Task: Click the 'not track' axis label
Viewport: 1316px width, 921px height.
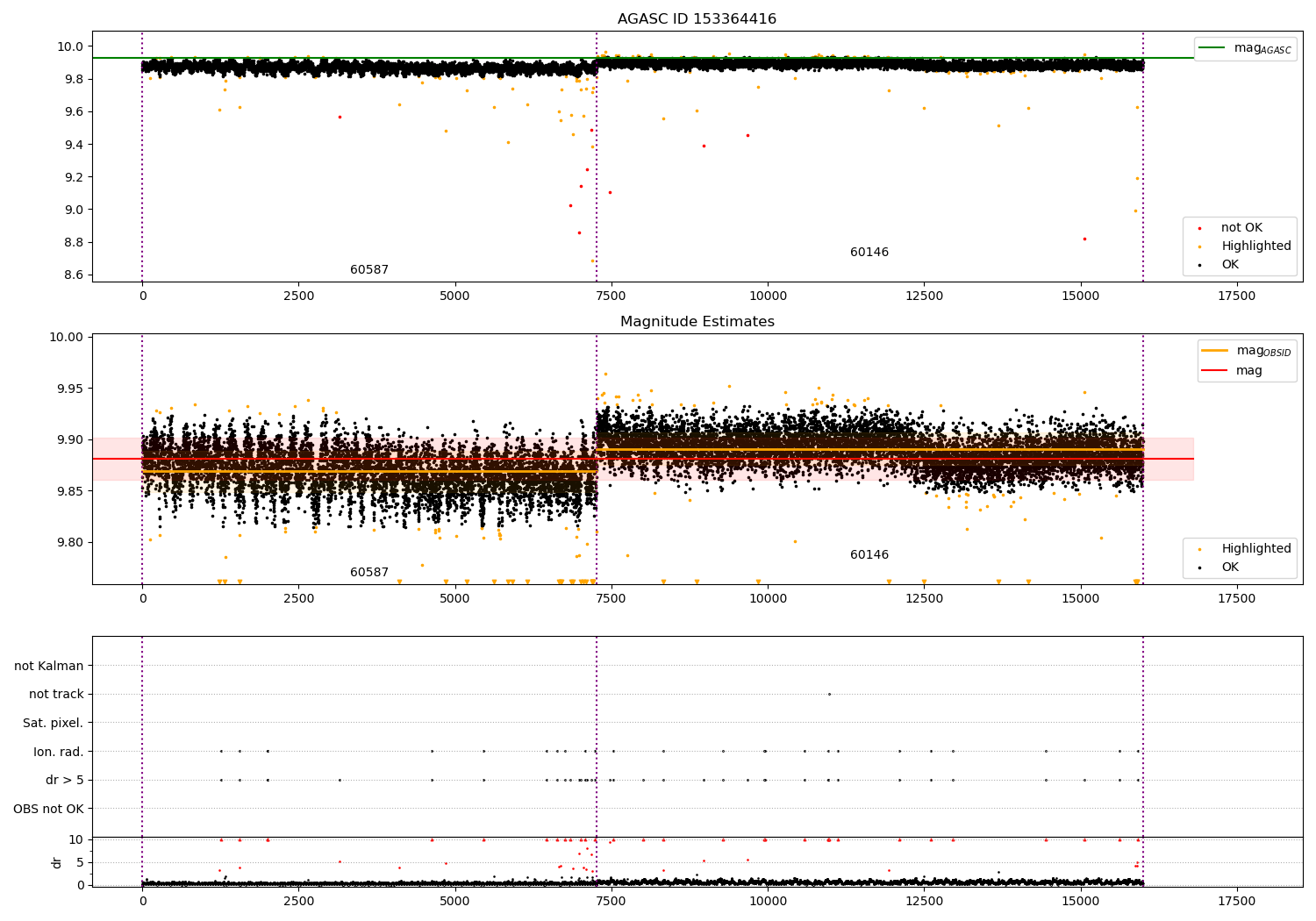Action: pyautogui.click(x=56, y=695)
